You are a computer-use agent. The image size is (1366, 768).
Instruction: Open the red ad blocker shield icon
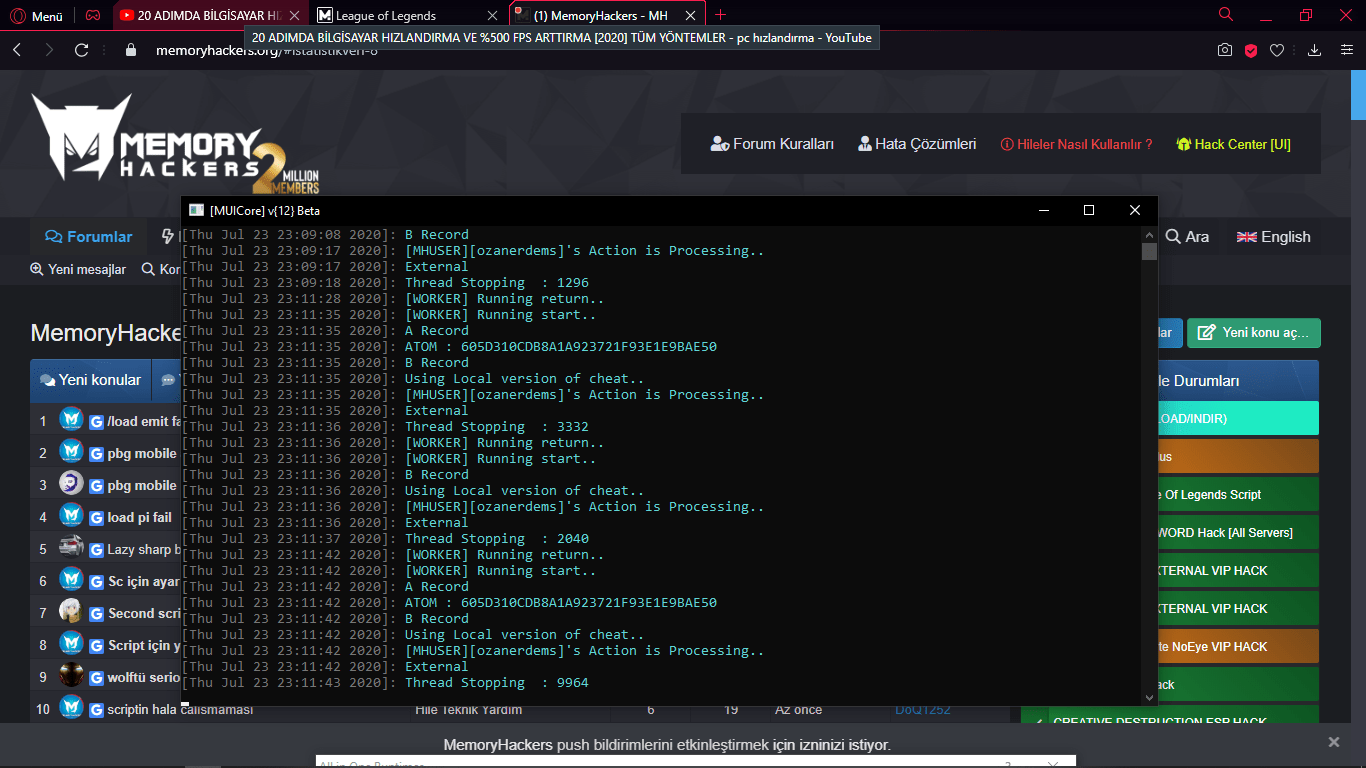pos(1251,50)
